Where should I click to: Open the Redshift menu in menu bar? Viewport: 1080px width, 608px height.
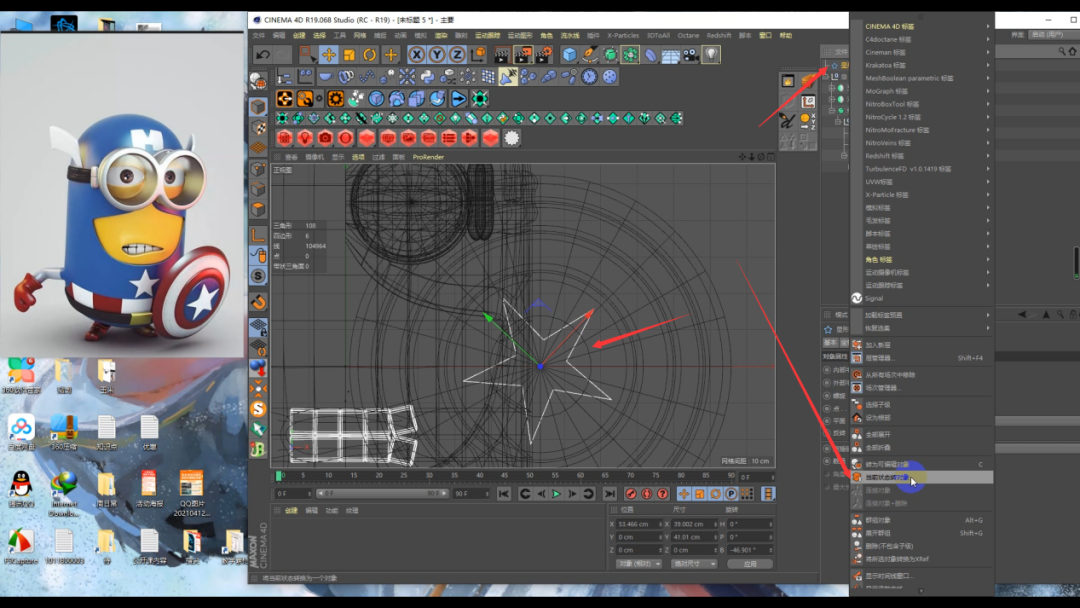(x=718, y=35)
